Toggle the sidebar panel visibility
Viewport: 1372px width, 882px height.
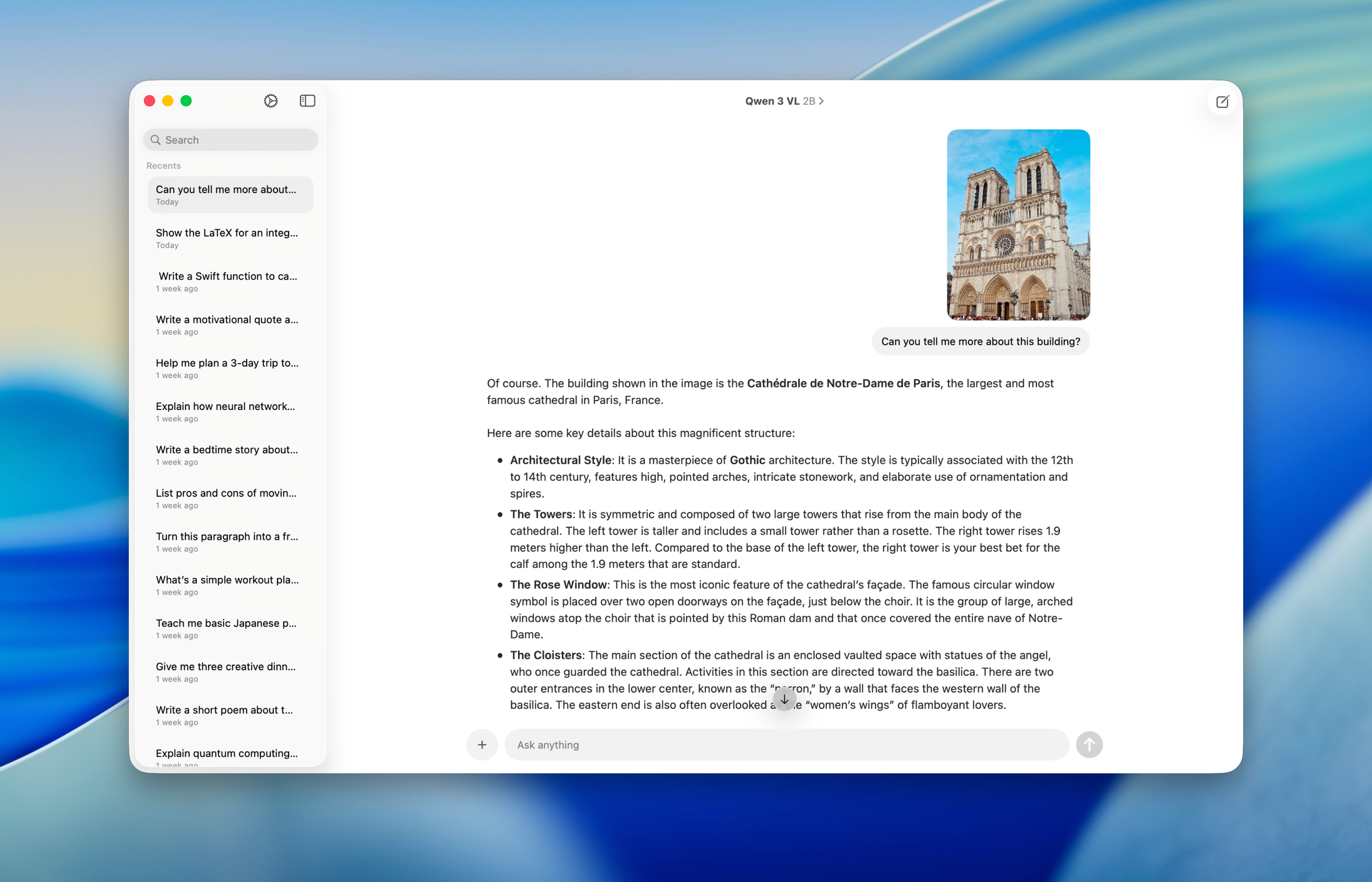307,100
